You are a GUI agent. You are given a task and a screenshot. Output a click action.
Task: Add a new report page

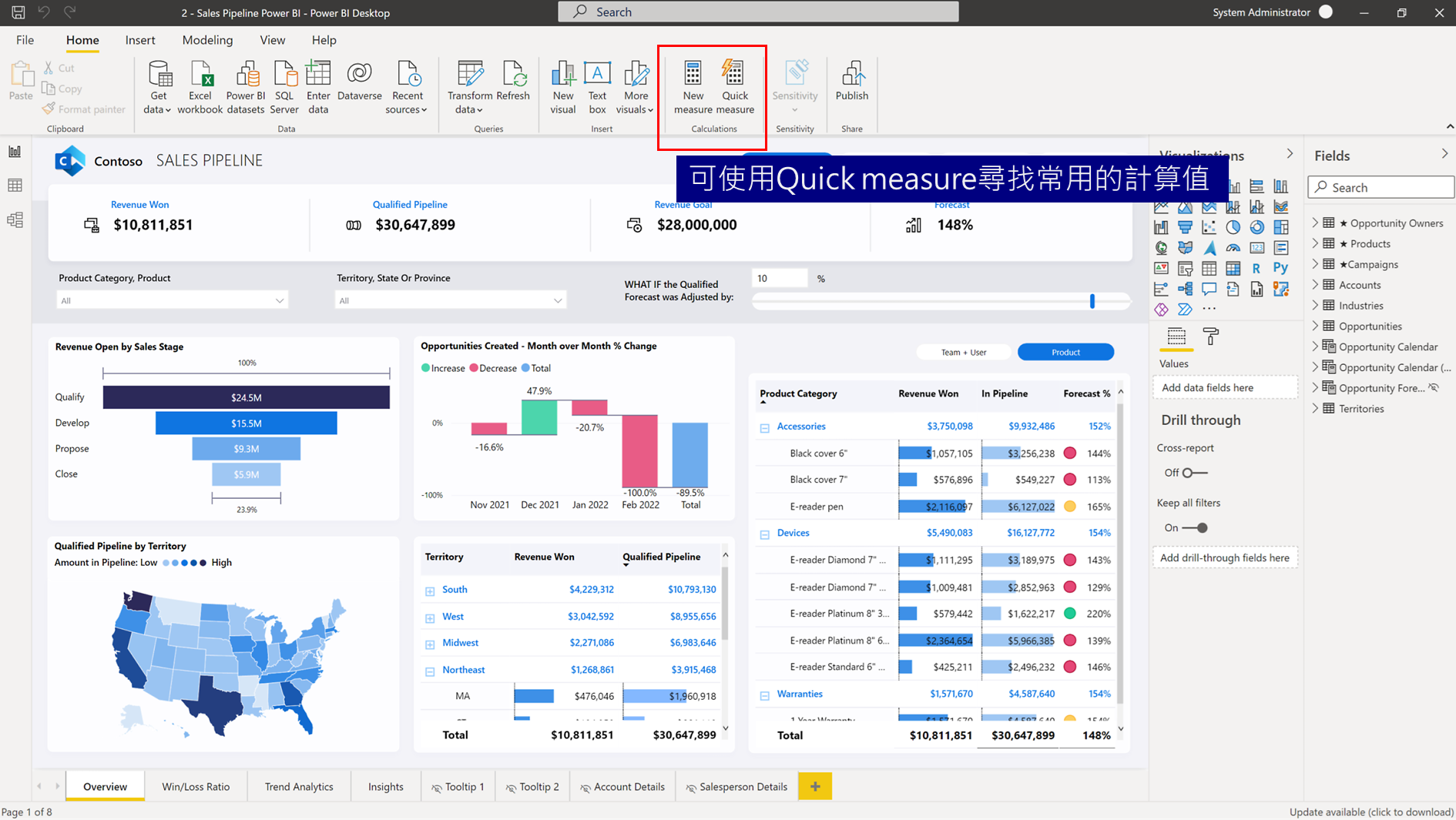[815, 786]
